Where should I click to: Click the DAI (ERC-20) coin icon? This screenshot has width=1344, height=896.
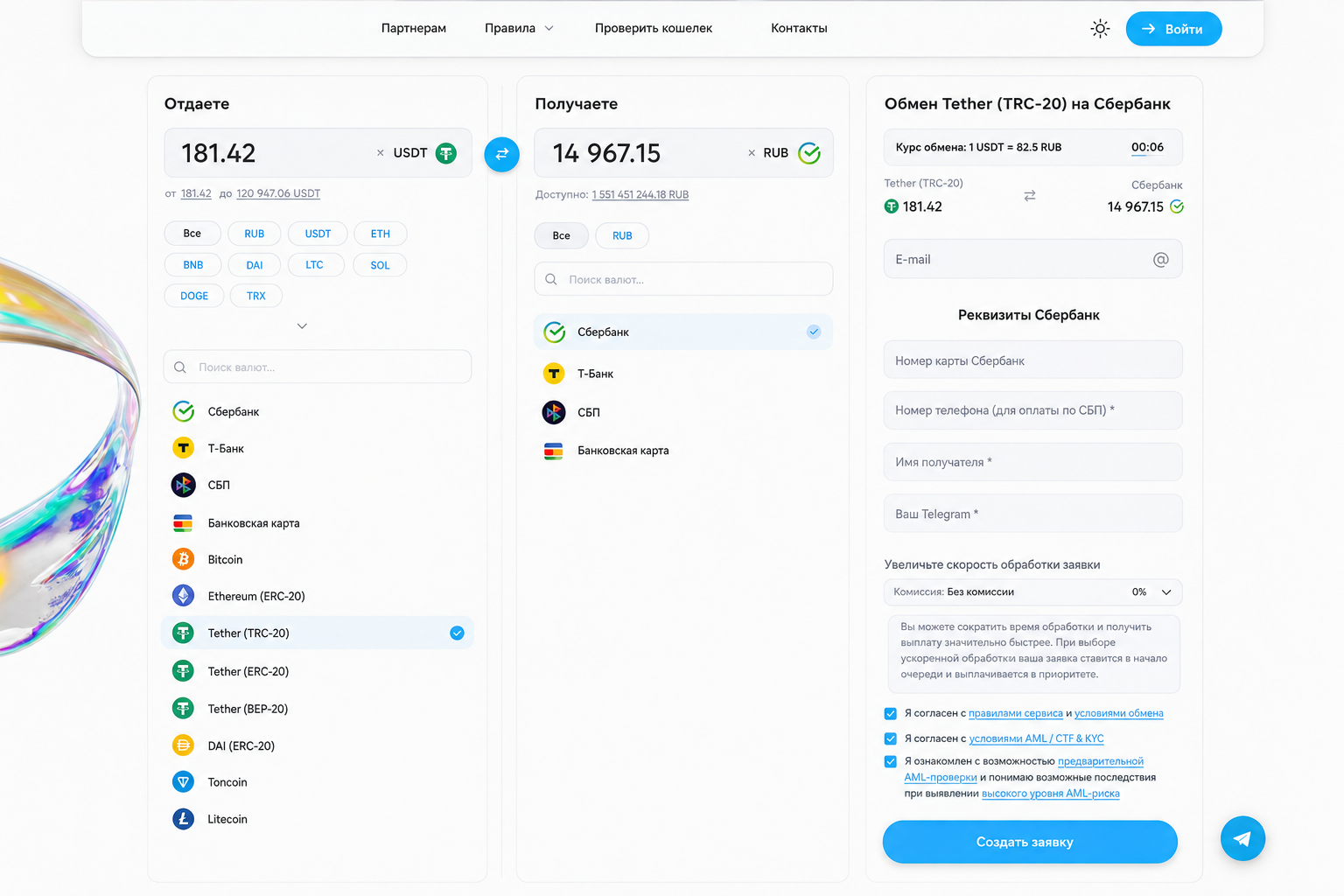click(x=183, y=745)
